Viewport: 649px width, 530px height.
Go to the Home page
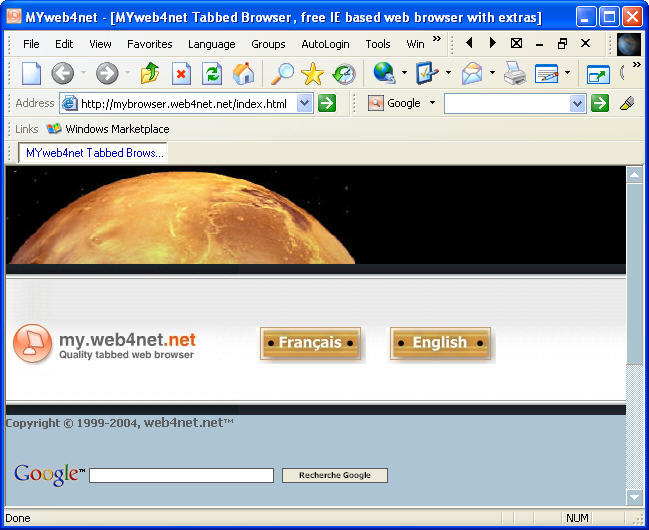243,73
